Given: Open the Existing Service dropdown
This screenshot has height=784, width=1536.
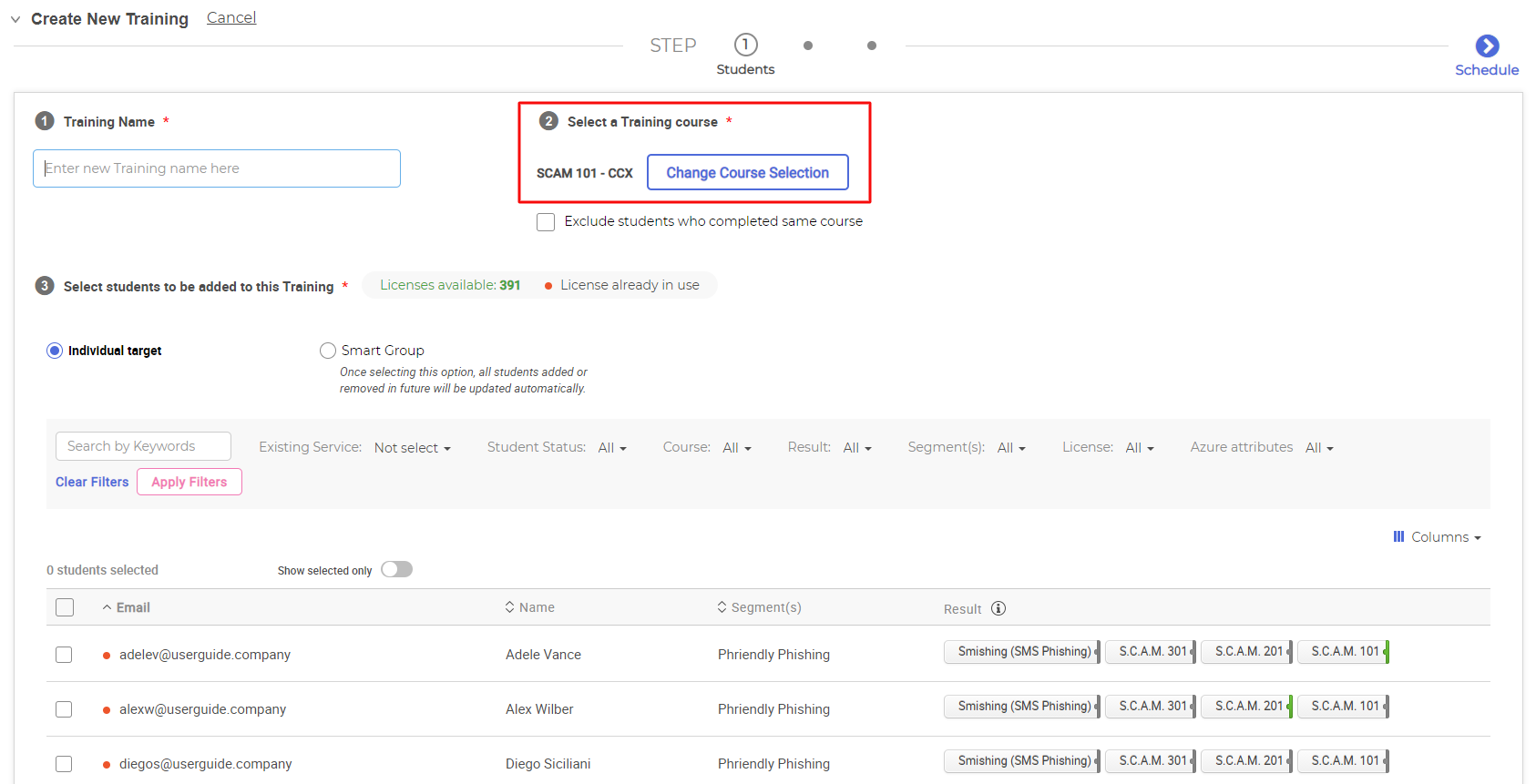Looking at the screenshot, I should [412, 448].
